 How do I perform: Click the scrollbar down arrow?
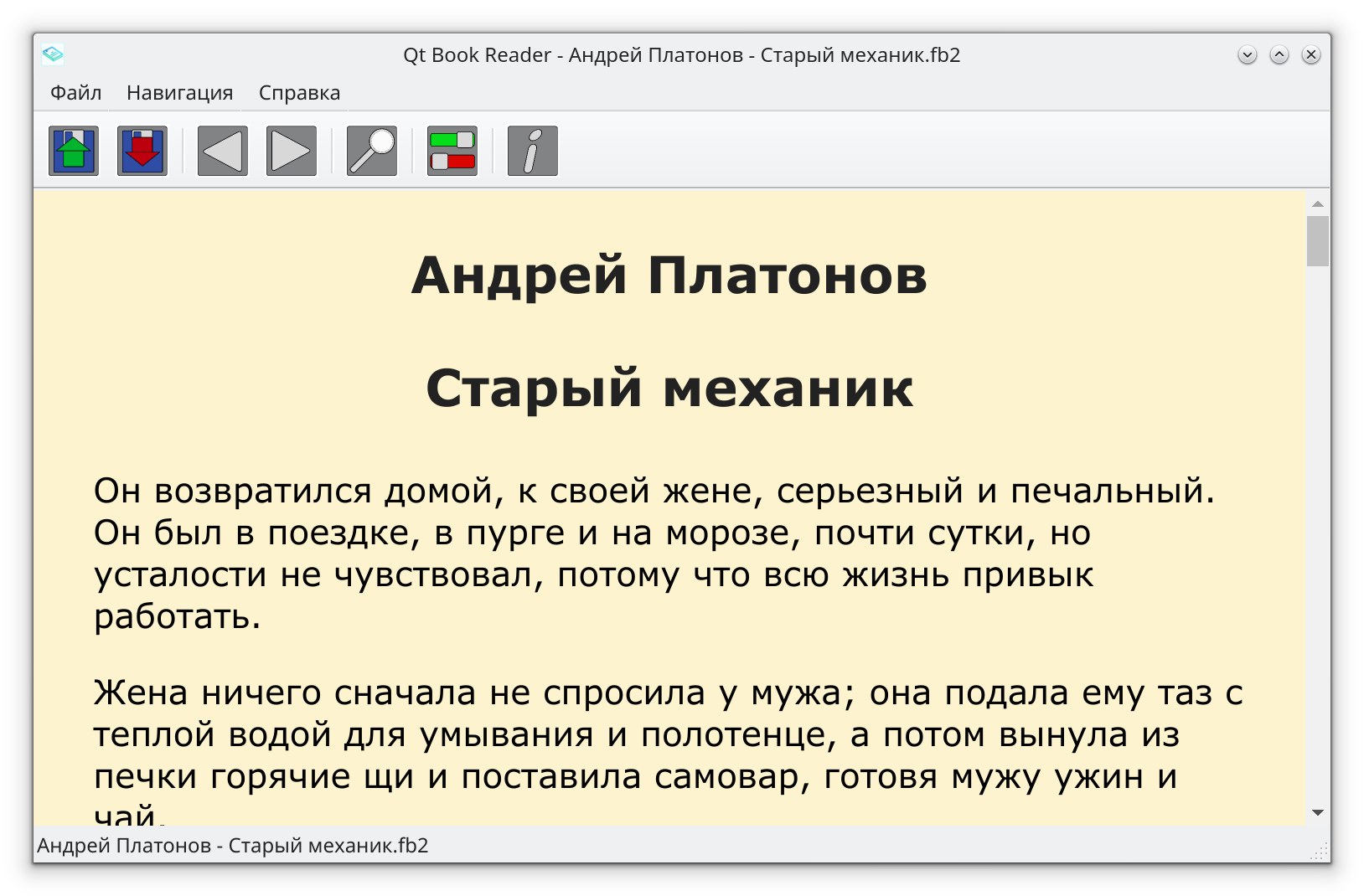[1318, 812]
